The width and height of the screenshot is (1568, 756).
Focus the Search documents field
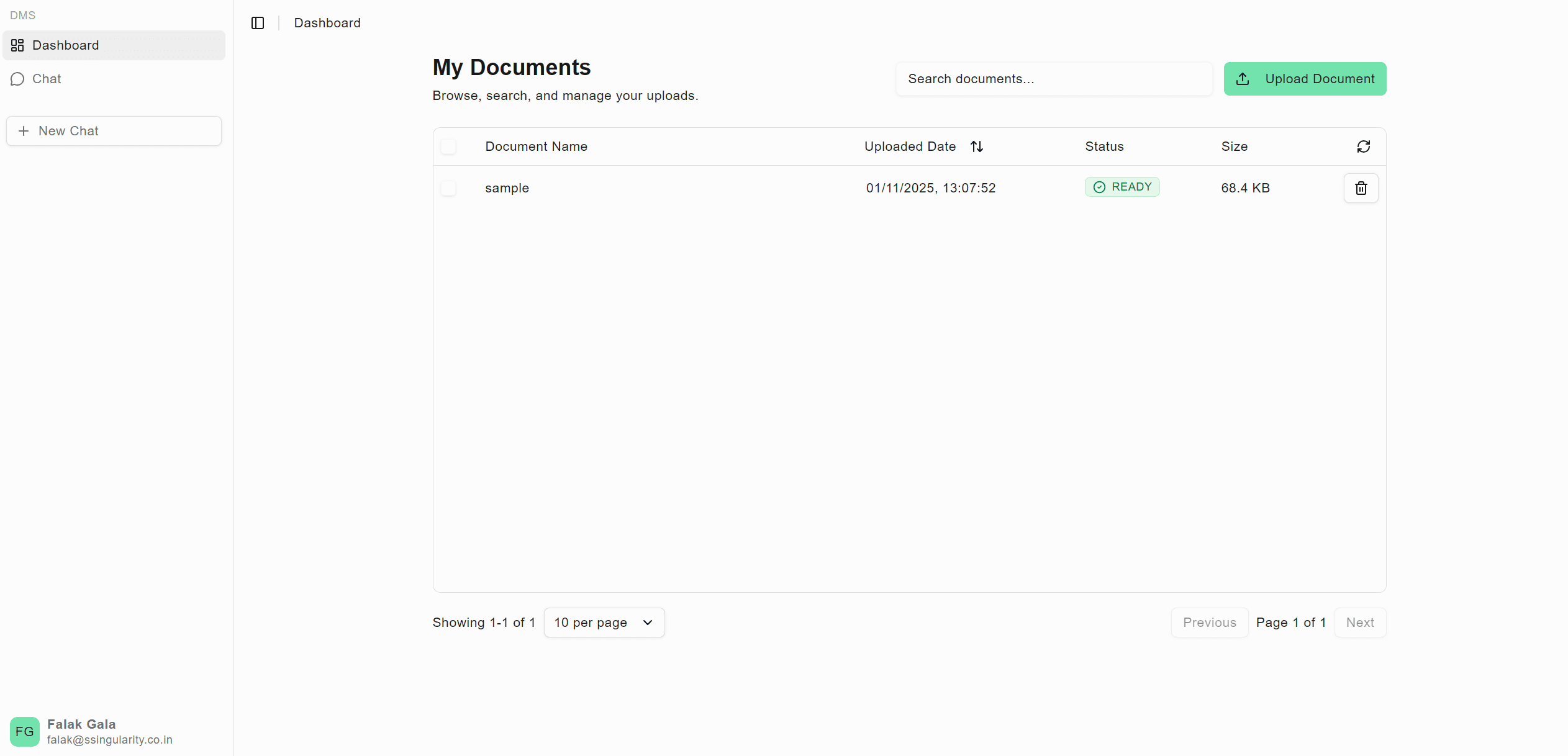pyautogui.click(x=1053, y=79)
